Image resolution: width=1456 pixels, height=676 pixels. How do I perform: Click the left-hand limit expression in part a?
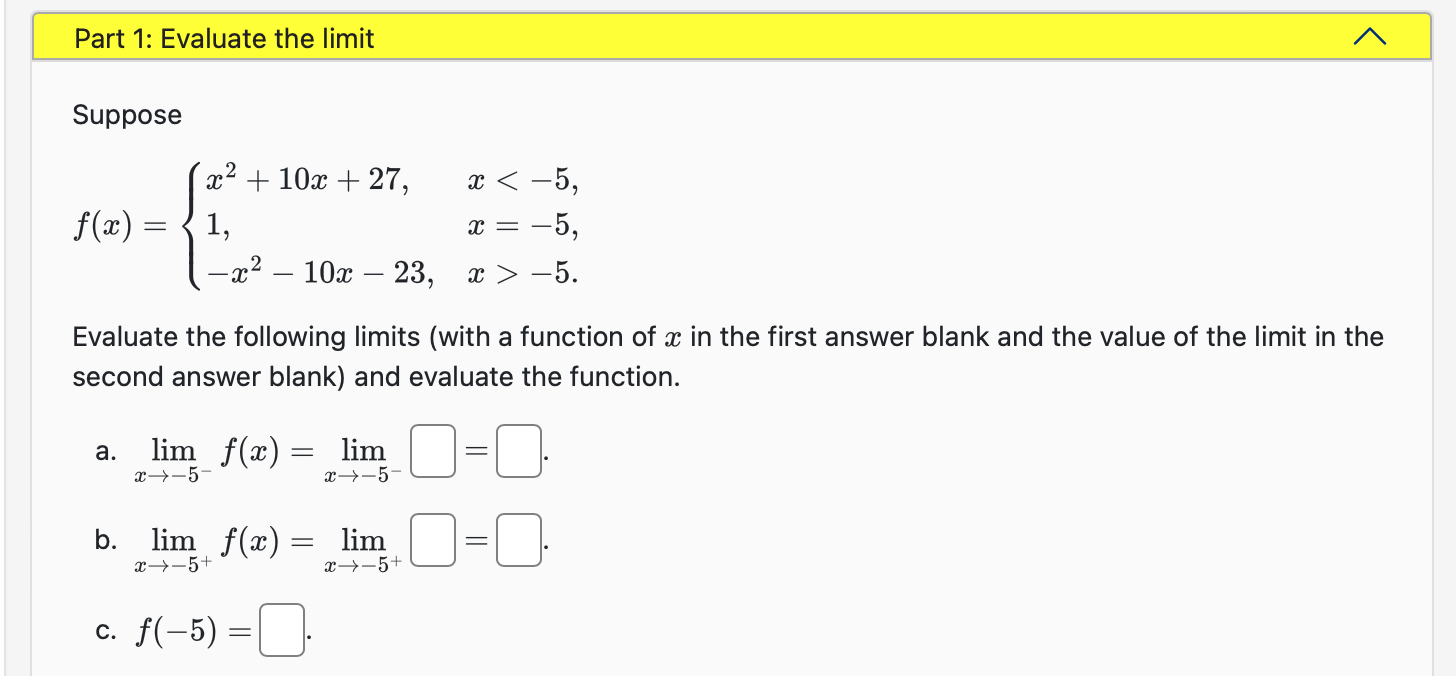click(207, 455)
